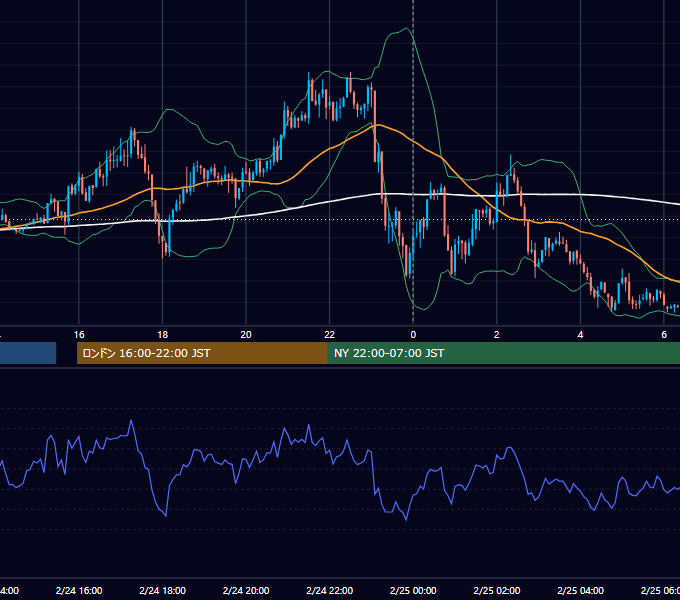Click the 2/24 16:00 date label
Viewport: 680px width, 600px height.
coord(79,590)
